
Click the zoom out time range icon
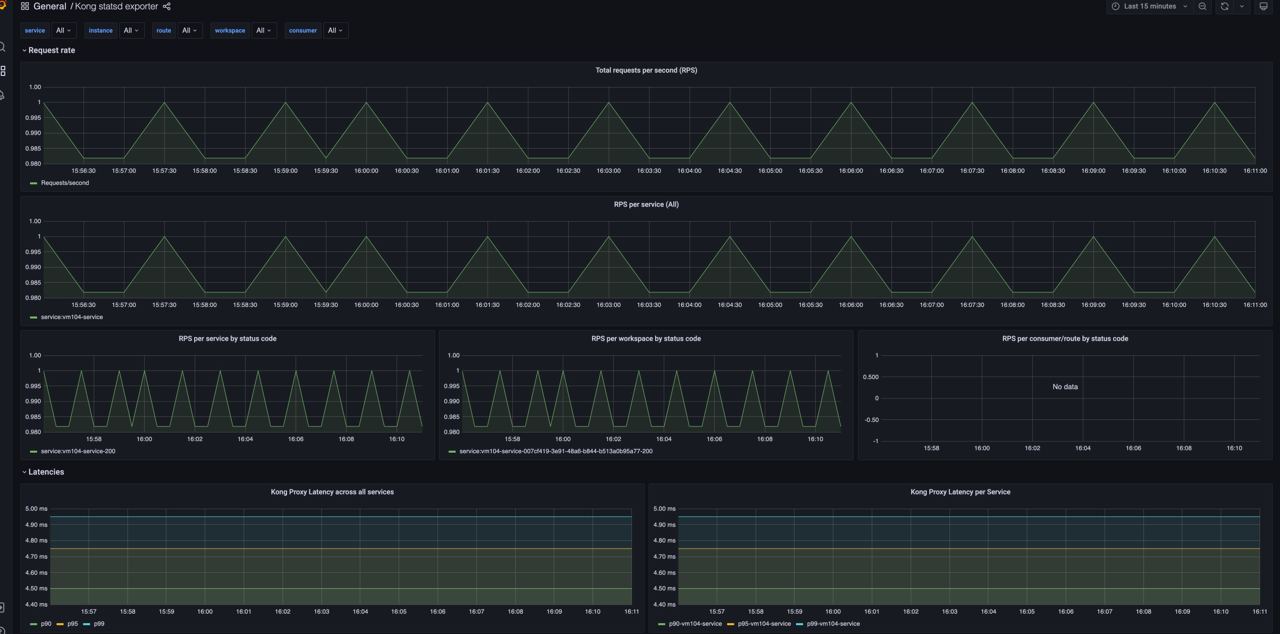[x=1202, y=7]
